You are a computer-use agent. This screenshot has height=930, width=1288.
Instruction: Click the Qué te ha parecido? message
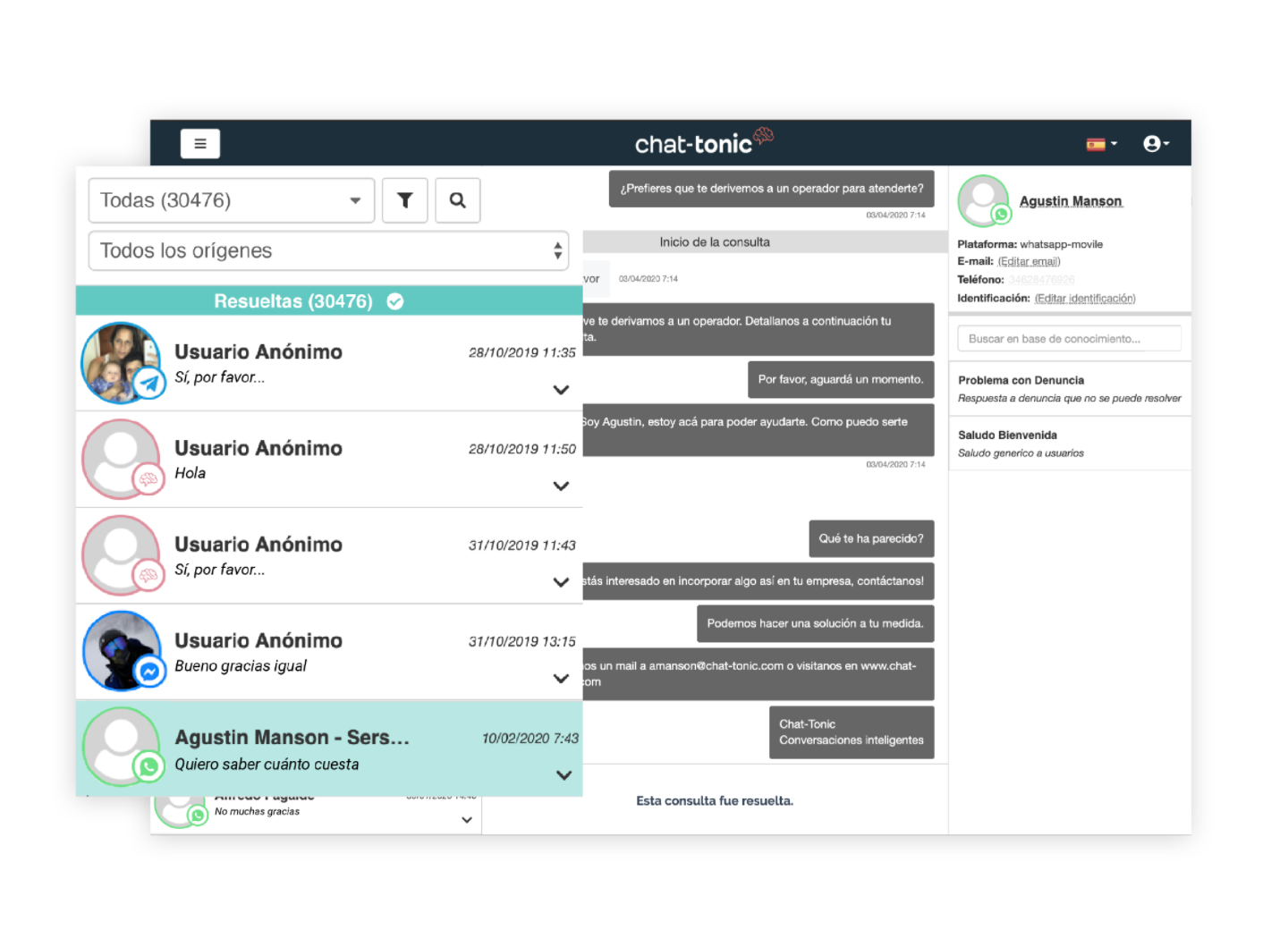coord(871,538)
